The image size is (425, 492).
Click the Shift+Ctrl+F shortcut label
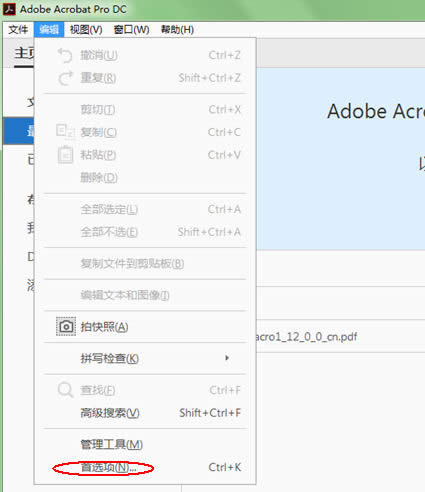point(210,413)
